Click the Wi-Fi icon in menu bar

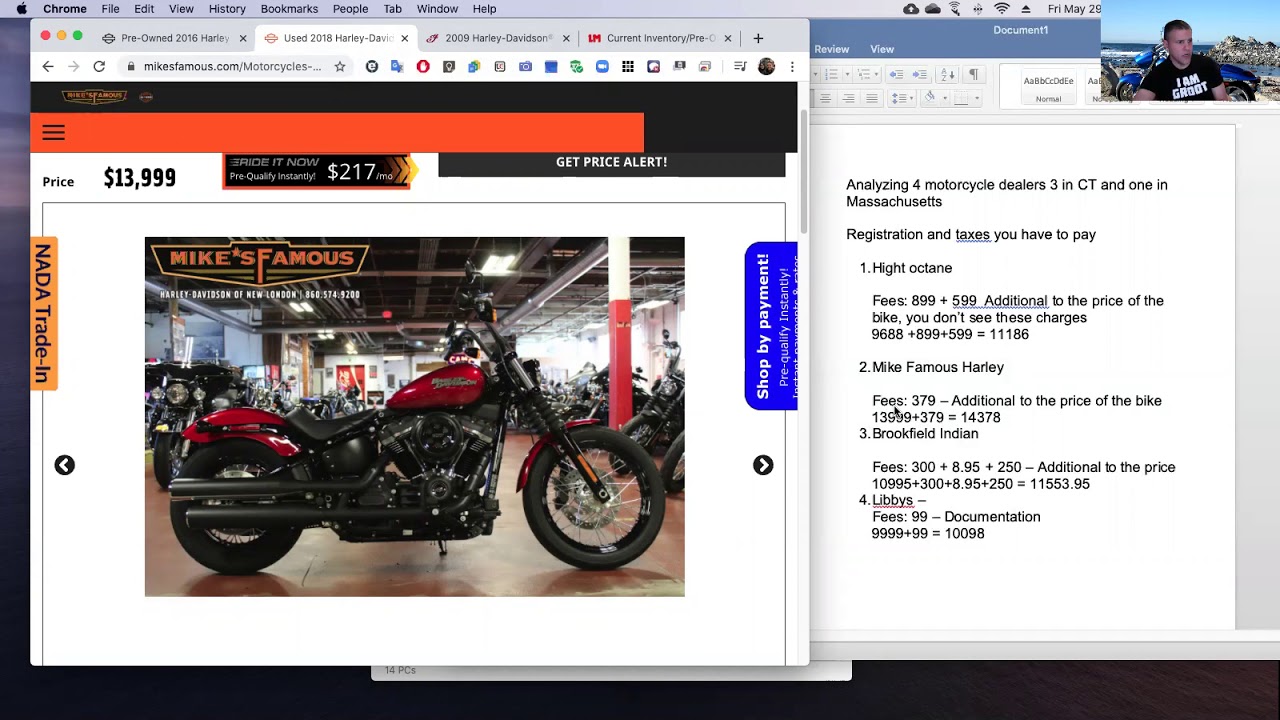pos(1002,9)
